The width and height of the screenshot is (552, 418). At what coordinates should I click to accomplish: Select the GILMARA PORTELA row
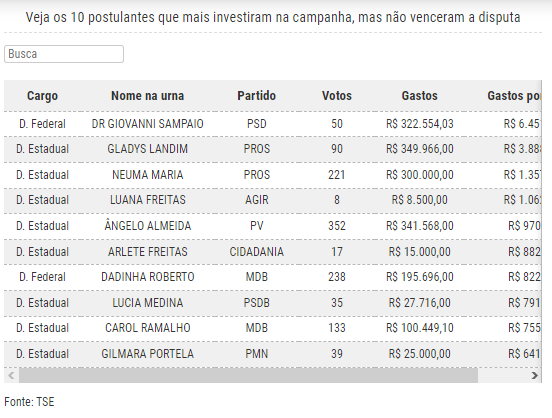(272, 354)
